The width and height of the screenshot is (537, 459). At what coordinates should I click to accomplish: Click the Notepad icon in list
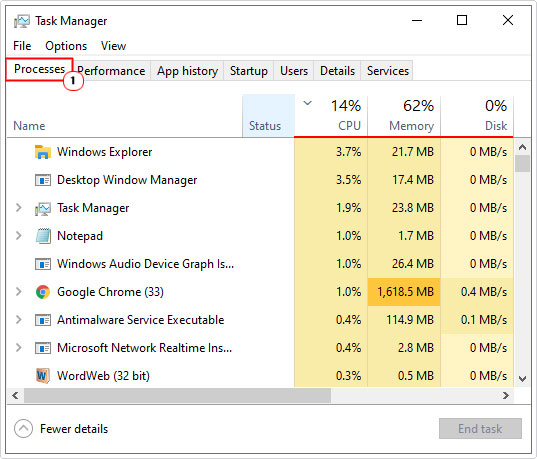click(43, 236)
